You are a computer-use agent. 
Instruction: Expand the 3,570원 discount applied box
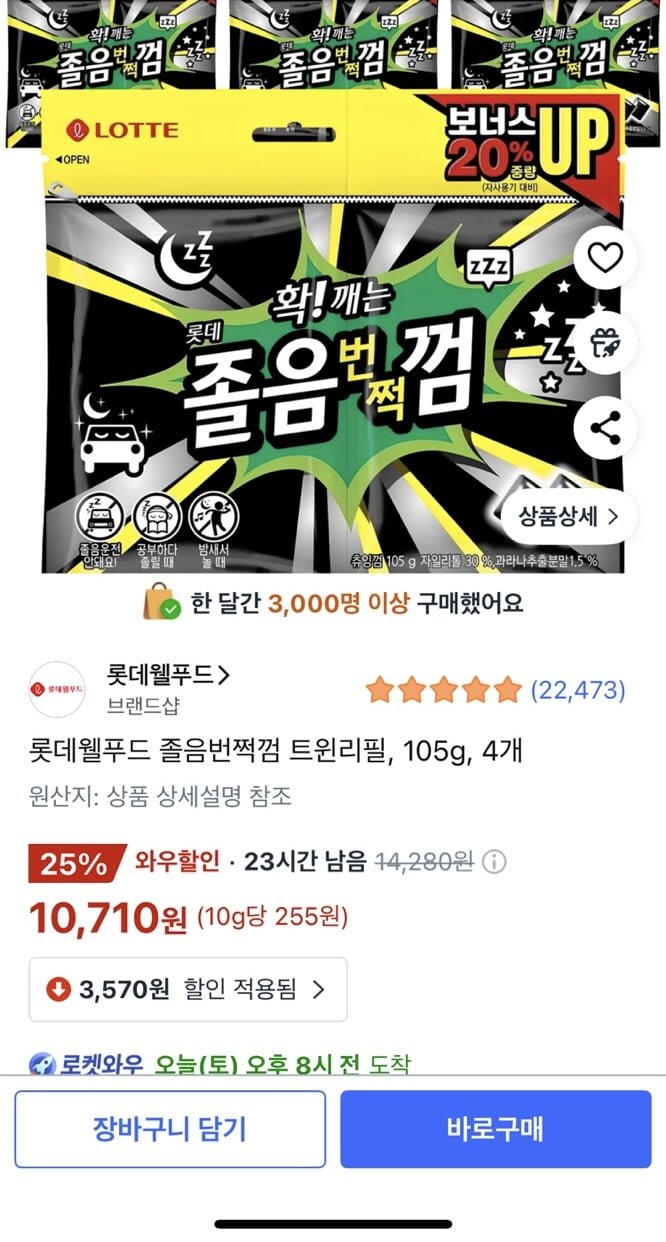click(188, 990)
